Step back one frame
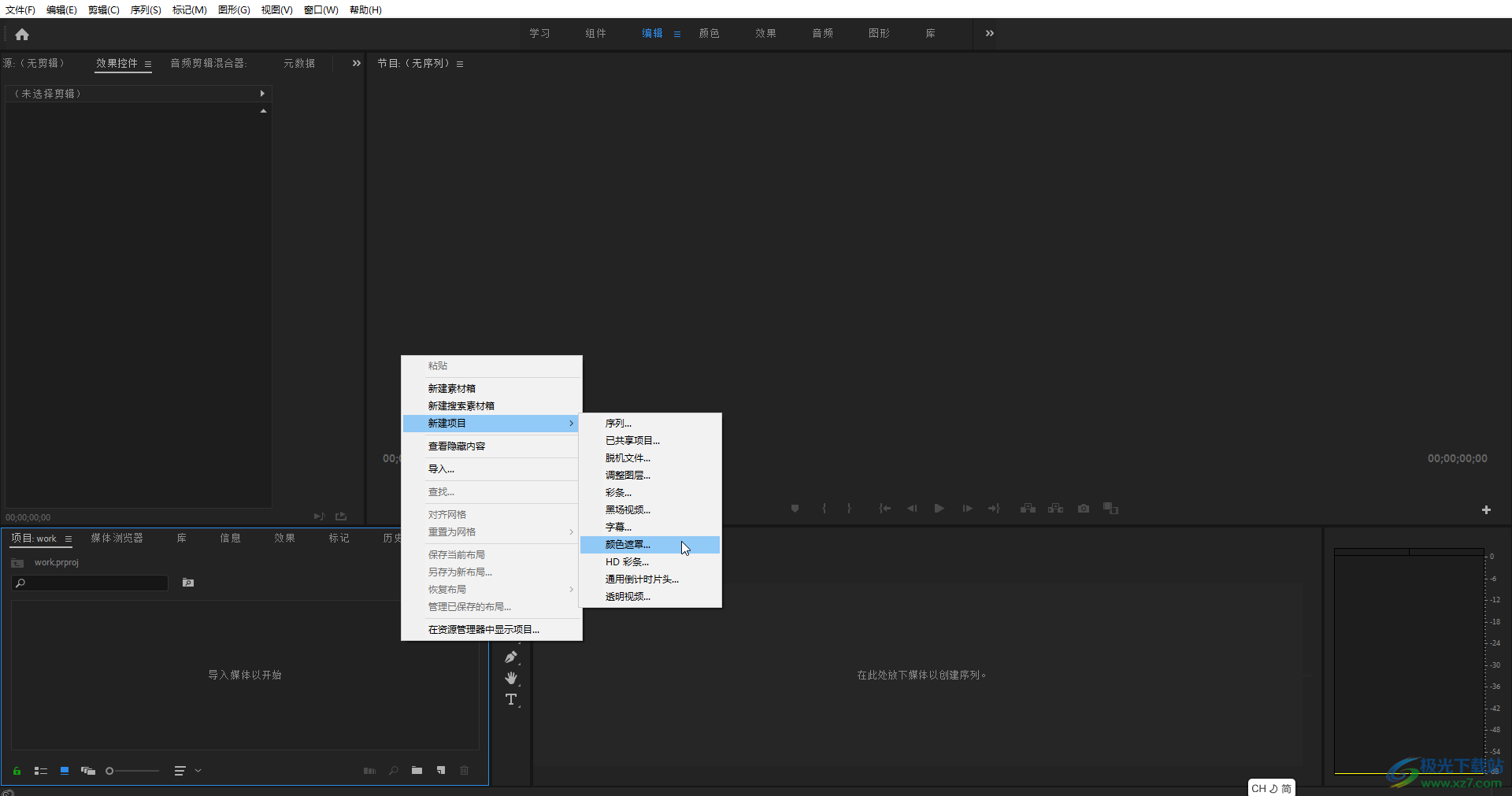1512x796 pixels. (912, 509)
